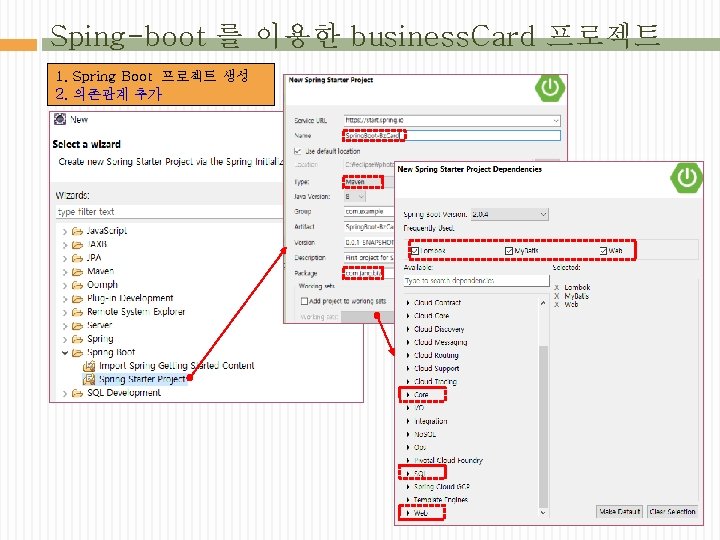Click the type filter text field
The width and height of the screenshot is (720, 540).
coord(169,212)
